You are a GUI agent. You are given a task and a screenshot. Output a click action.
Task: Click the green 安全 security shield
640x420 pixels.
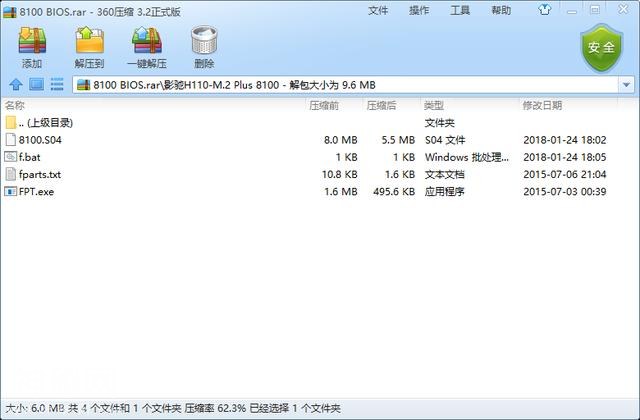pos(601,47)
